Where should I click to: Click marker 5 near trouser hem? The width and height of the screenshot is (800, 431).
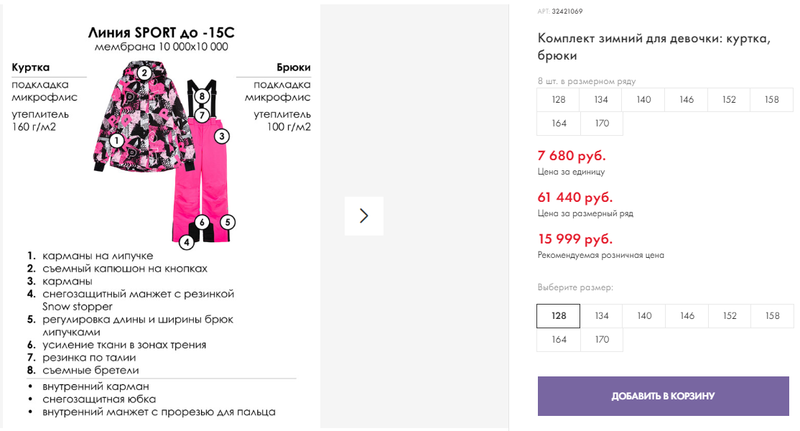coord(228,222)
